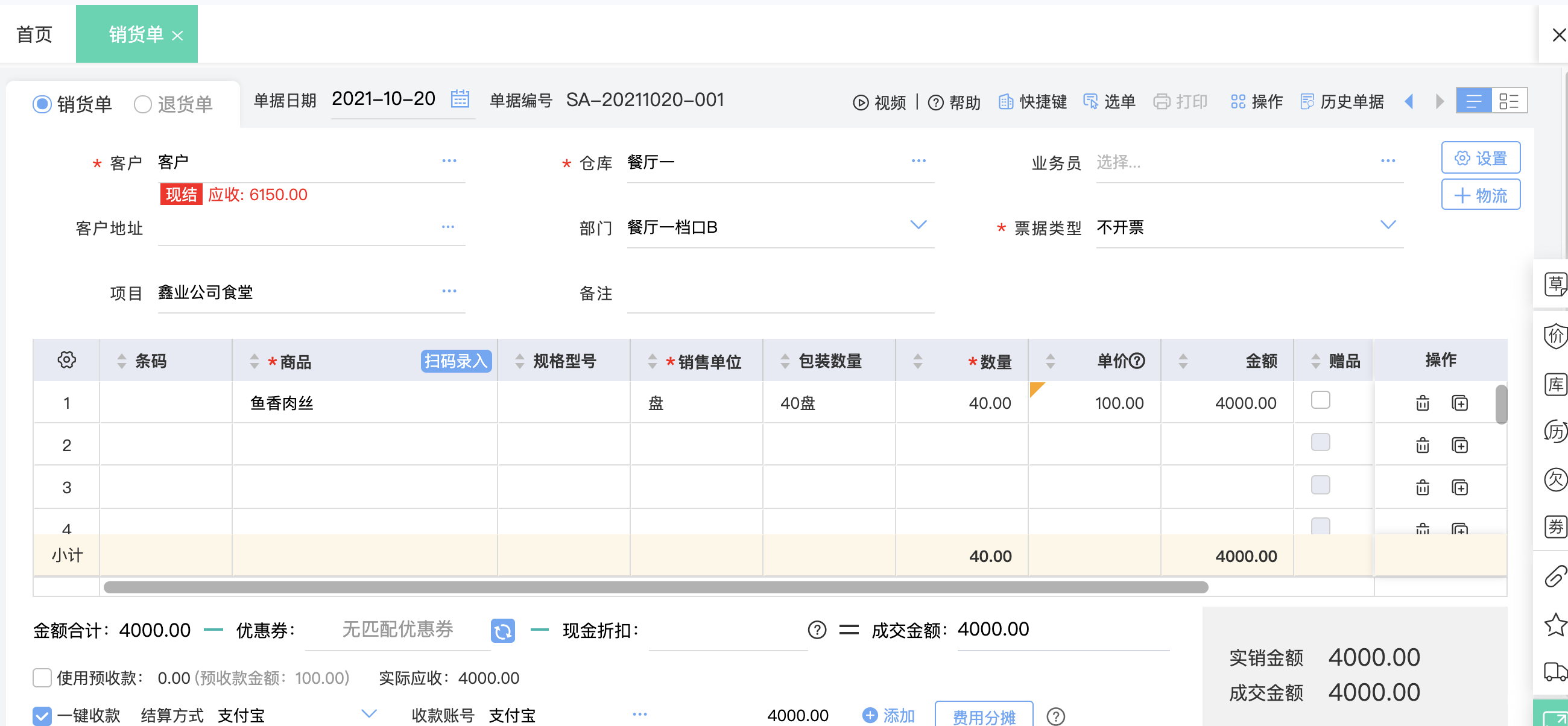Click the remarks input field
This screenshot has height=726, width=1568.
780,293
